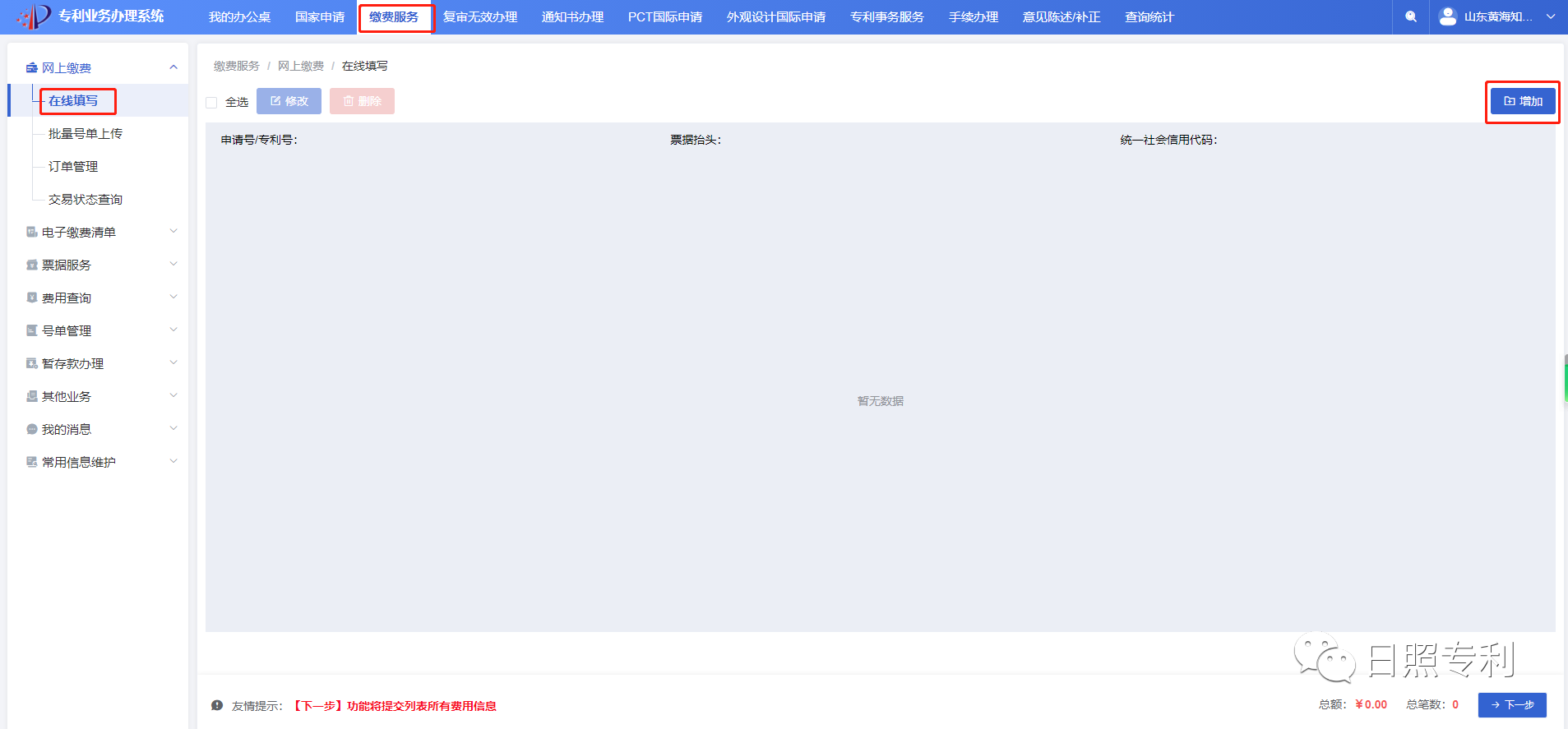Click the 常用信息维护 sidebar icon
The image size is (1568, 729).
32,462
